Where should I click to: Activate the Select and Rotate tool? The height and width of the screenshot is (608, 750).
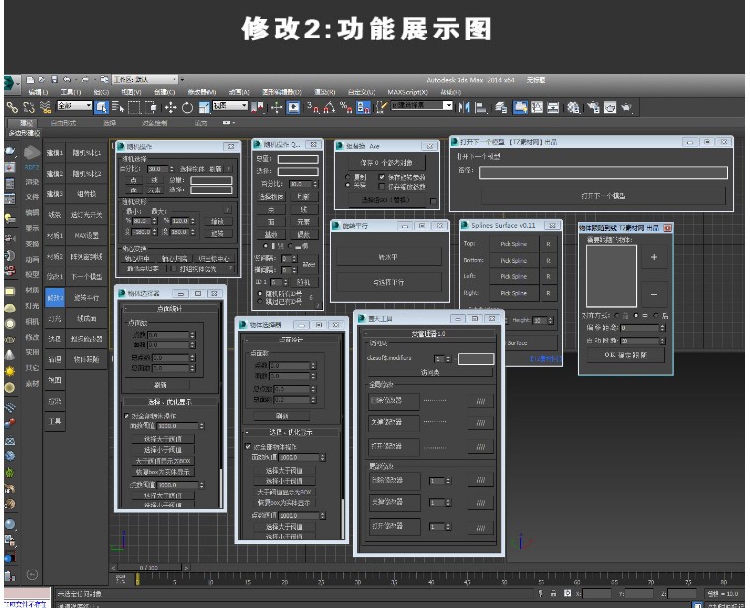coord(188,107)
